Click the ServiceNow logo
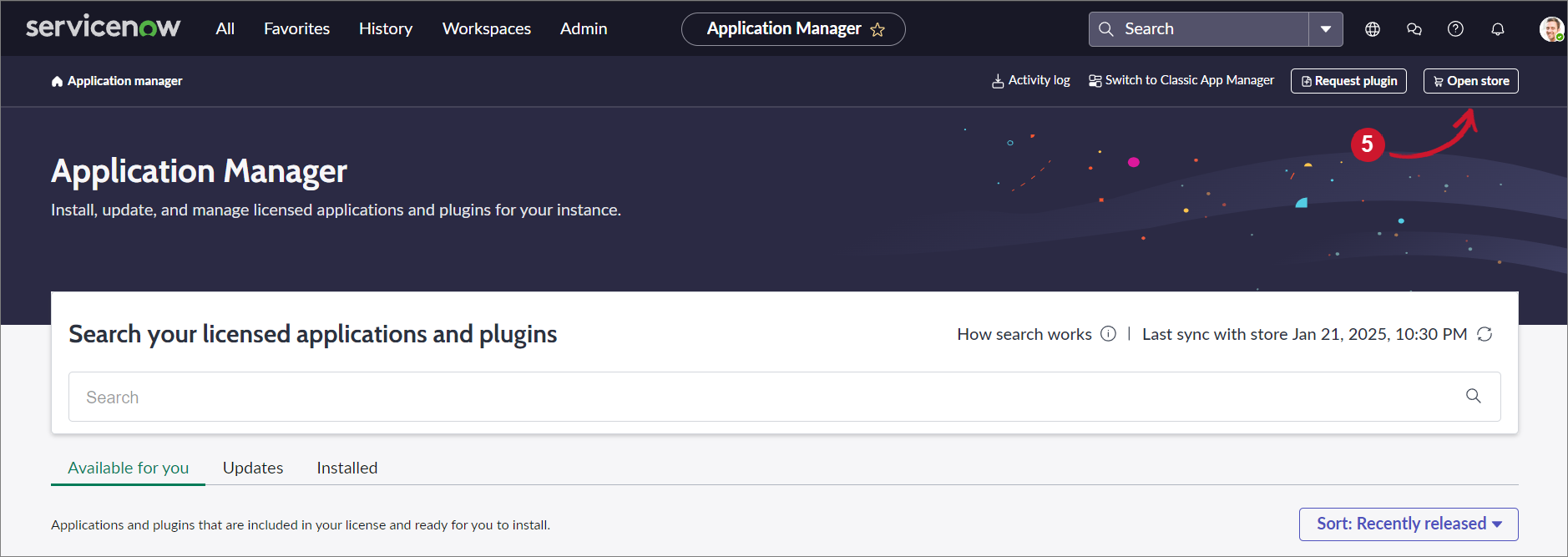The image size is (1568, 557). [103, 28]
